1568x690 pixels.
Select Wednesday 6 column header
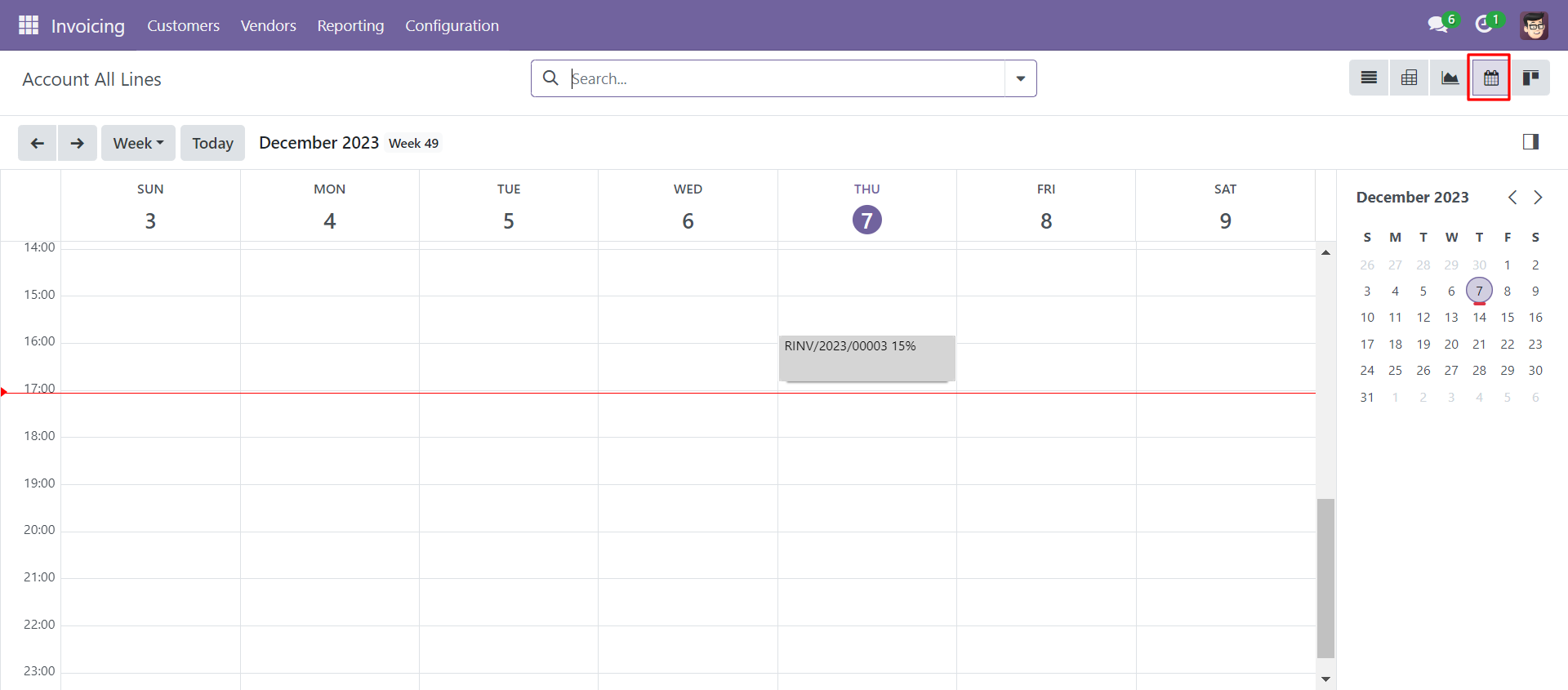click(x=688, y=207)
